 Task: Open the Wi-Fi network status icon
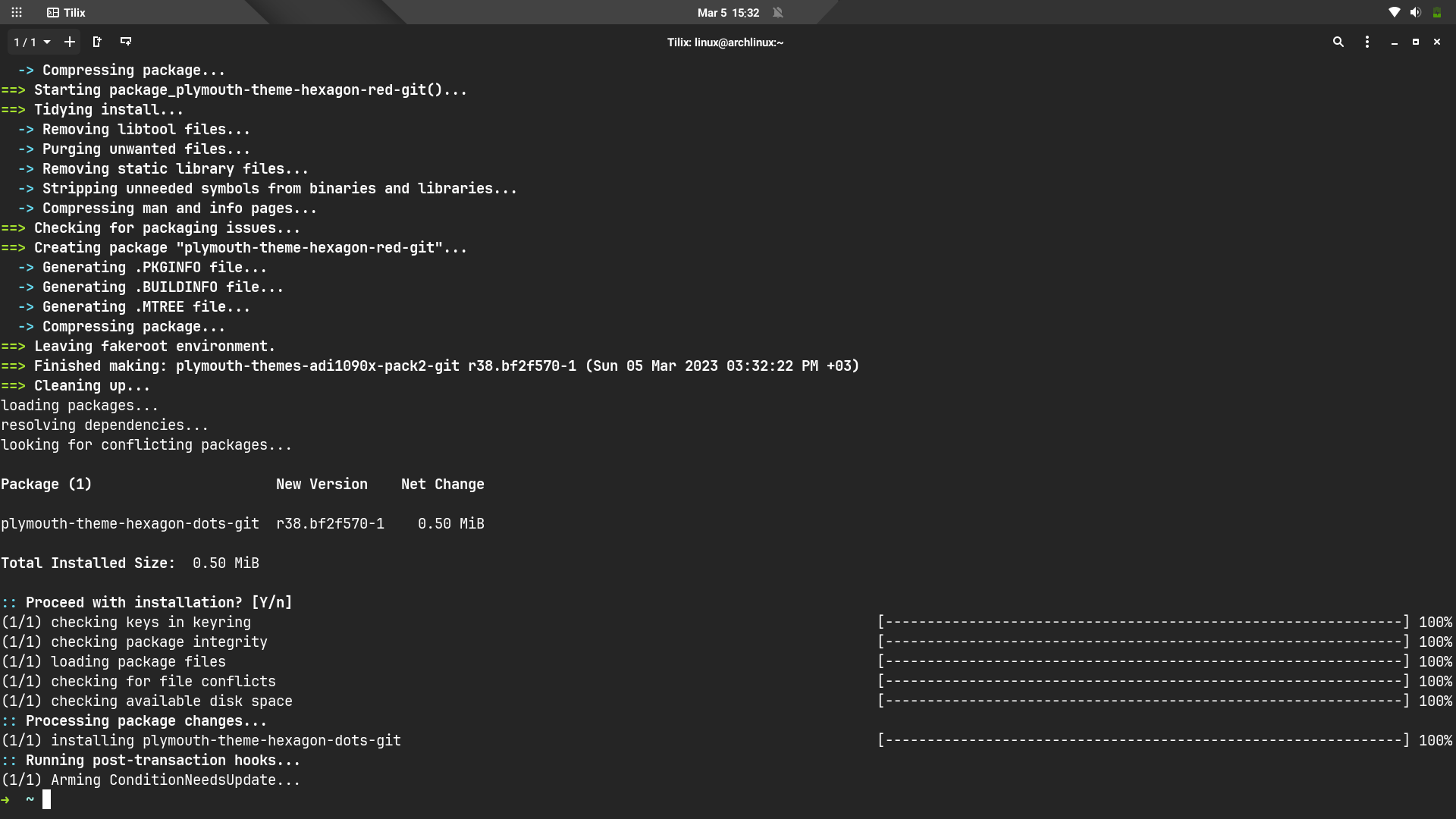point(1394,12)
